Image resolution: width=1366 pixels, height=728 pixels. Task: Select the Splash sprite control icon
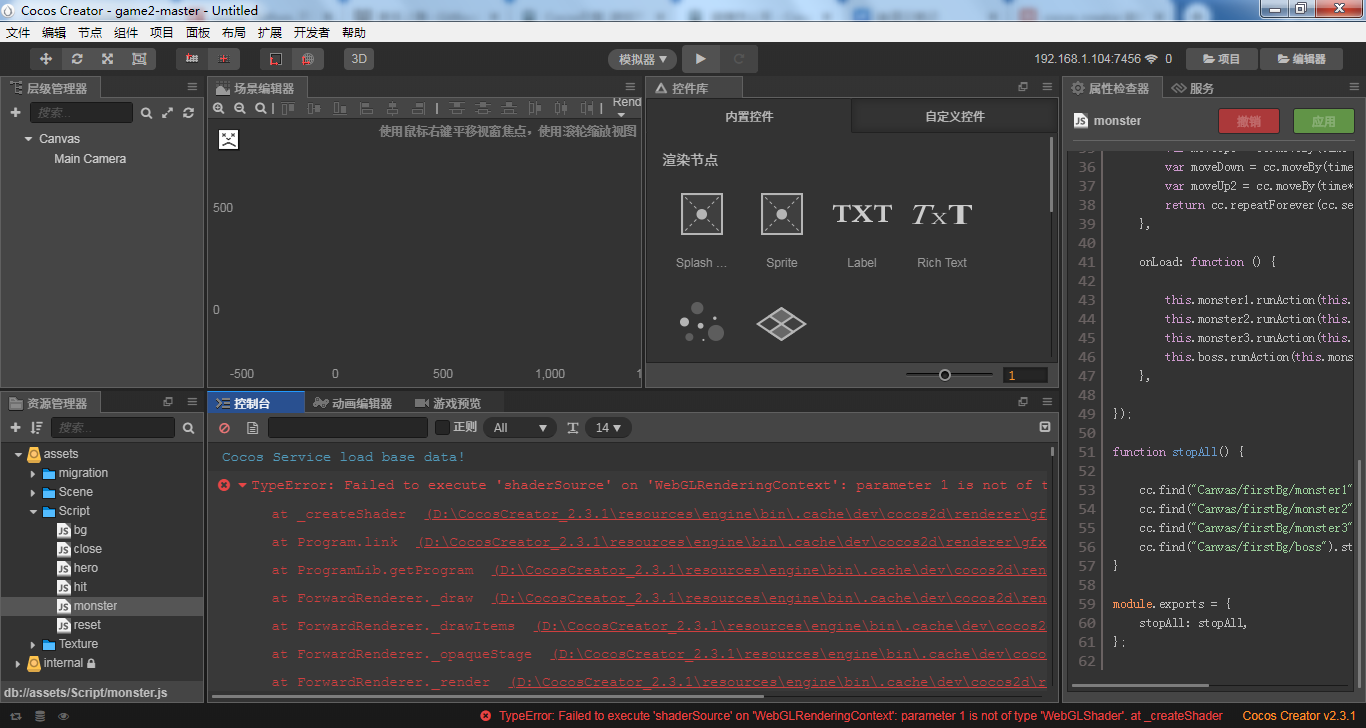(x=701, y=214)
